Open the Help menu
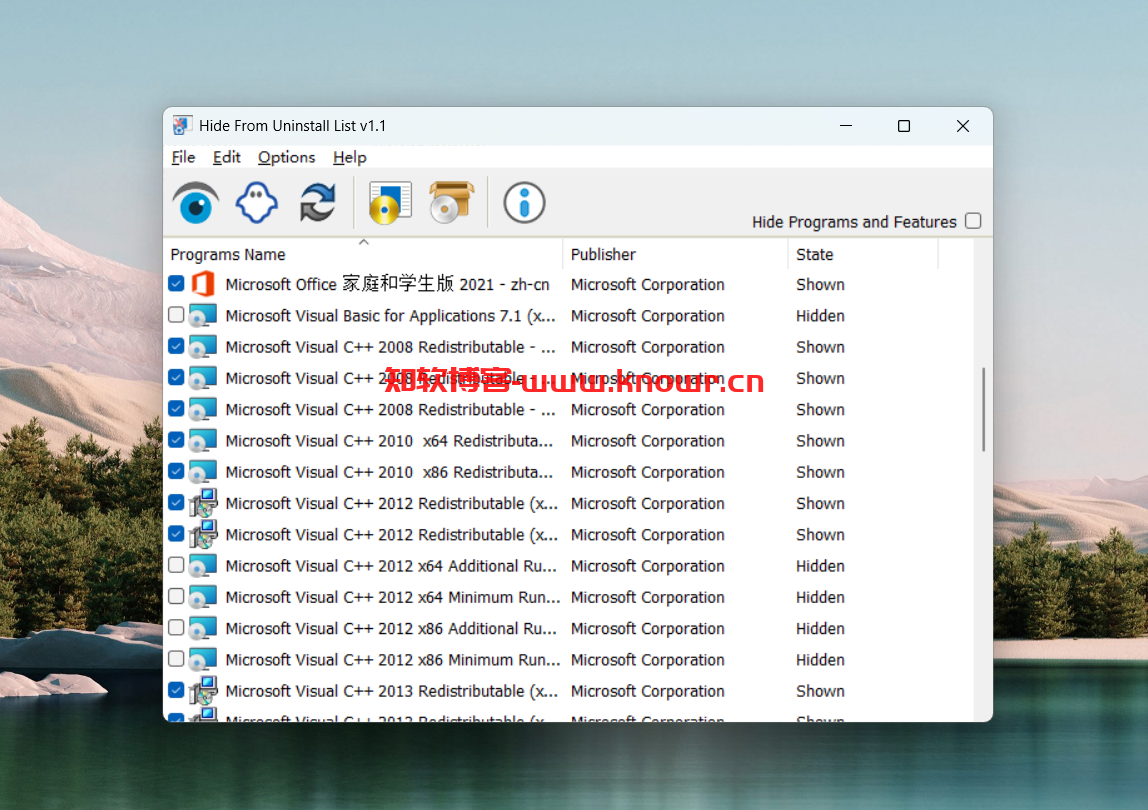This screenshot has height=810, width=1148. pyautogui.click(x=349, y=157)
